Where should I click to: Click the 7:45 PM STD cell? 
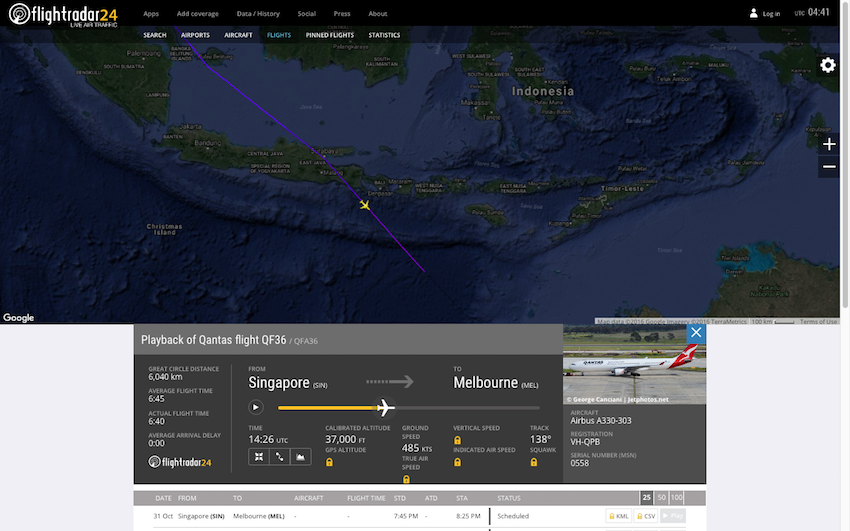(x=406, y=516)
